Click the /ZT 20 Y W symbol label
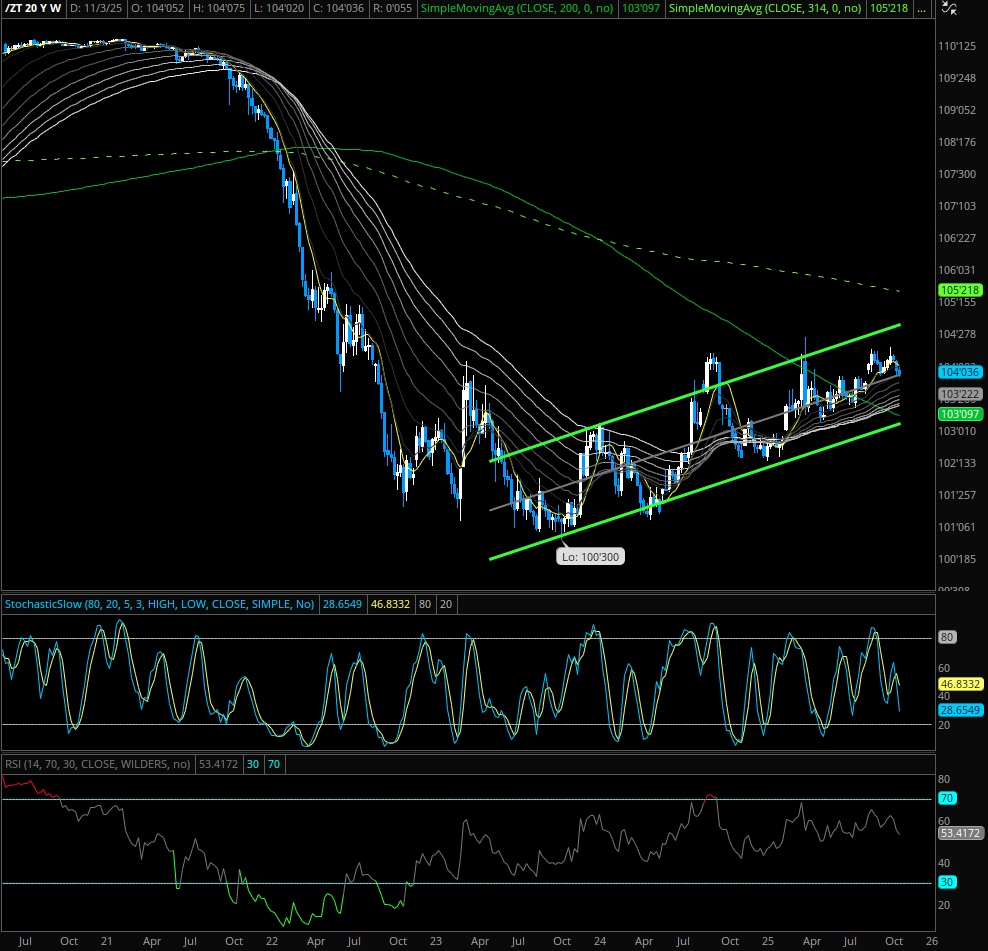988x951 pixels. tap(33, 8)
